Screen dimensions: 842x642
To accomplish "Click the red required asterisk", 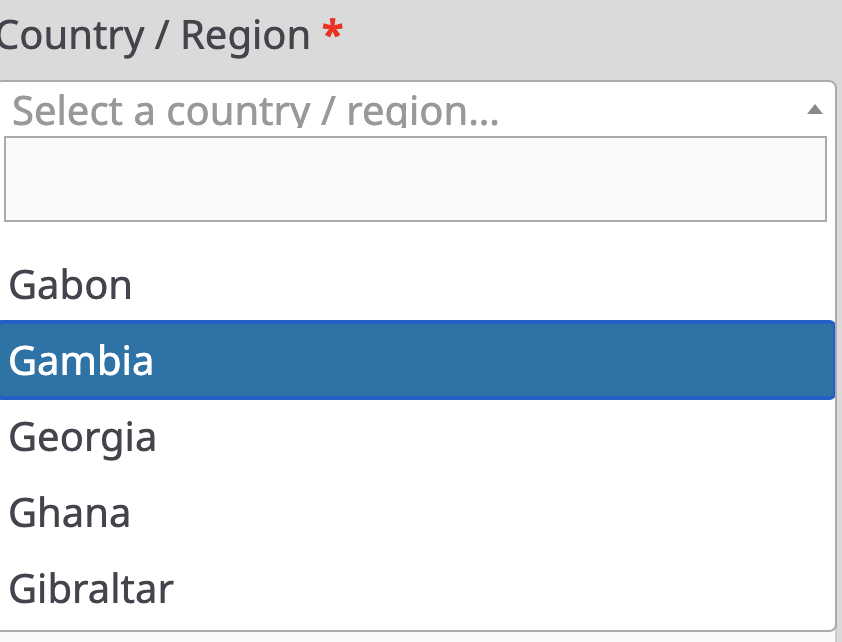I will pyautogui.click(x=332, y=34).
